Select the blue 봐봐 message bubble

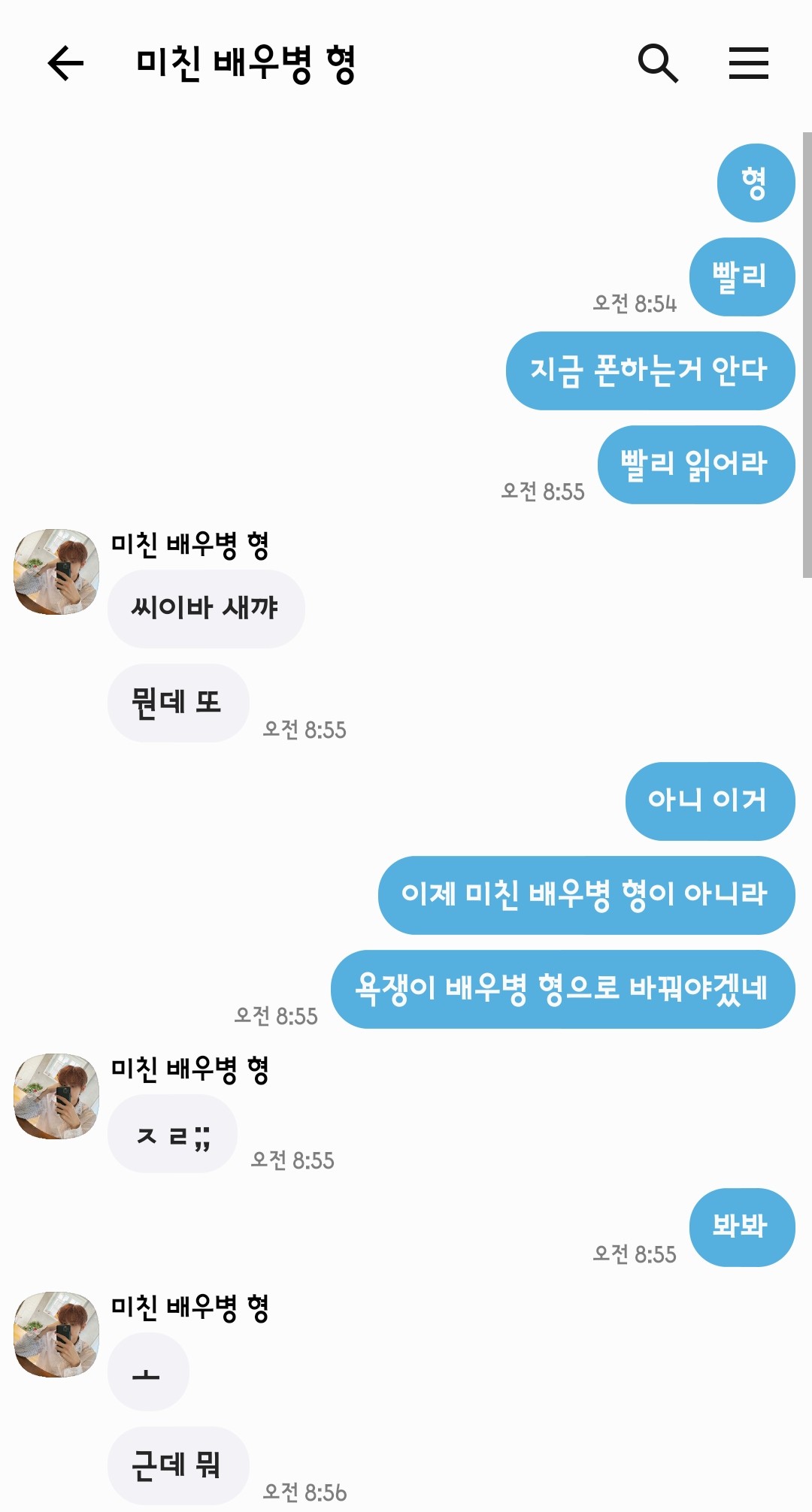[742, 1227]
